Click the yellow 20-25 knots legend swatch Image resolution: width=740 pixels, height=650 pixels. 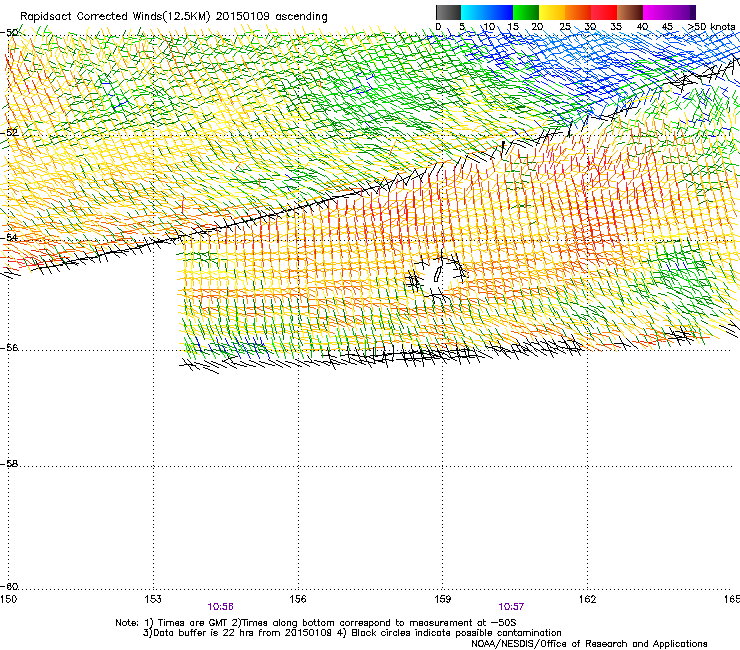552,12
